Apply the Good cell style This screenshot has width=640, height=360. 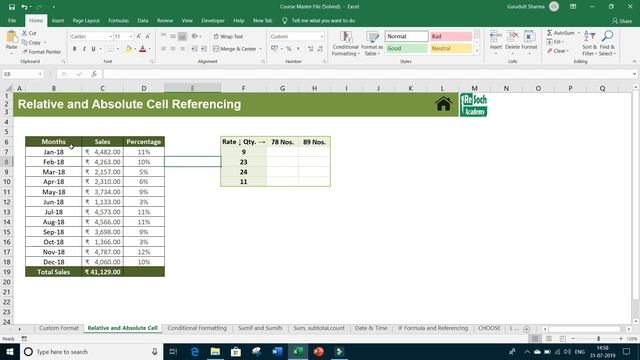406,48
